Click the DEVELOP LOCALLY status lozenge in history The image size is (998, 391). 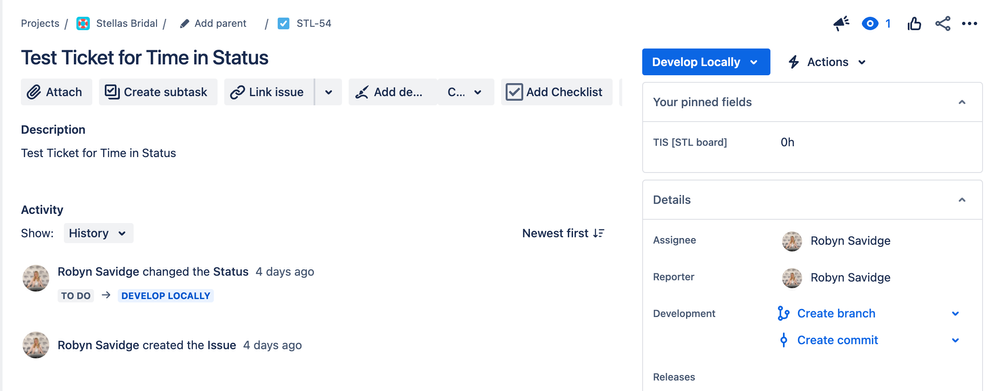point(165,295)
